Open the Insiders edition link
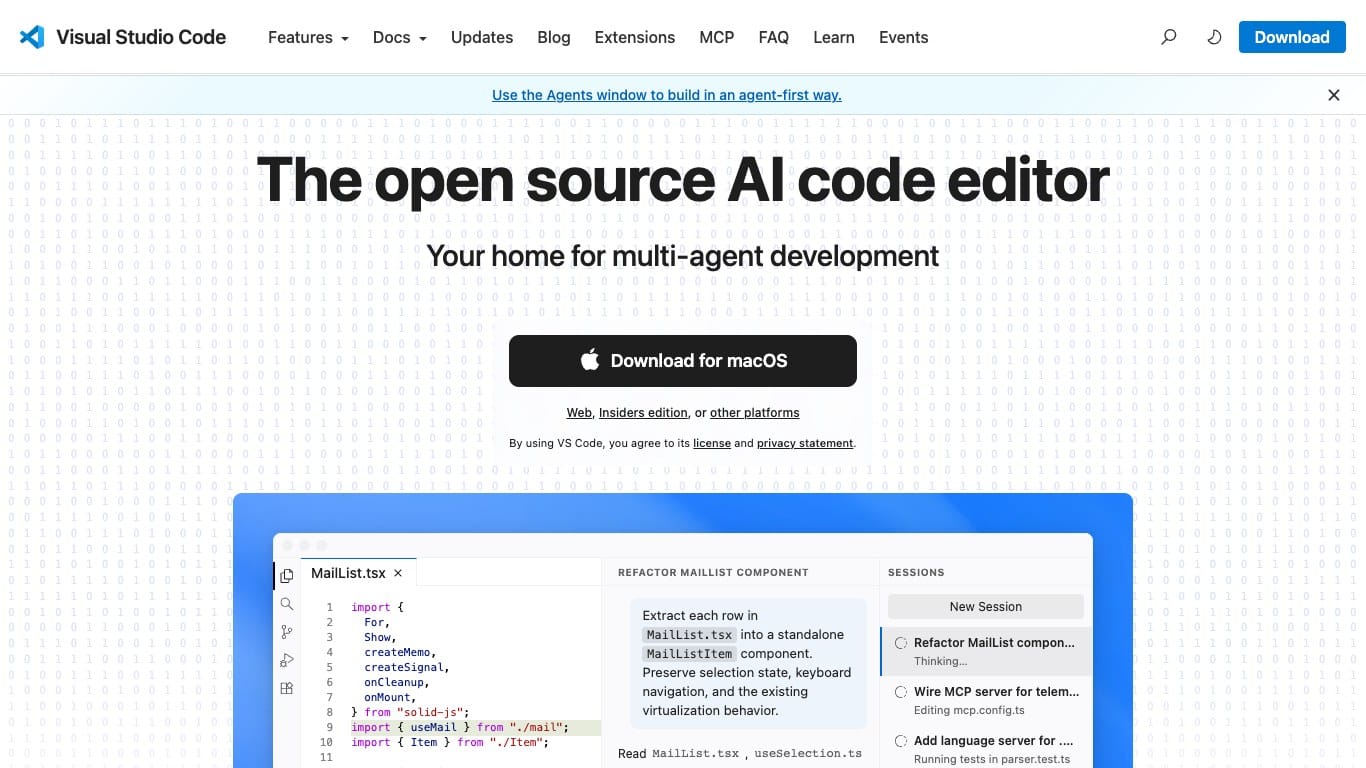This screenshot has width=1366, height=768. pos(643,413)
